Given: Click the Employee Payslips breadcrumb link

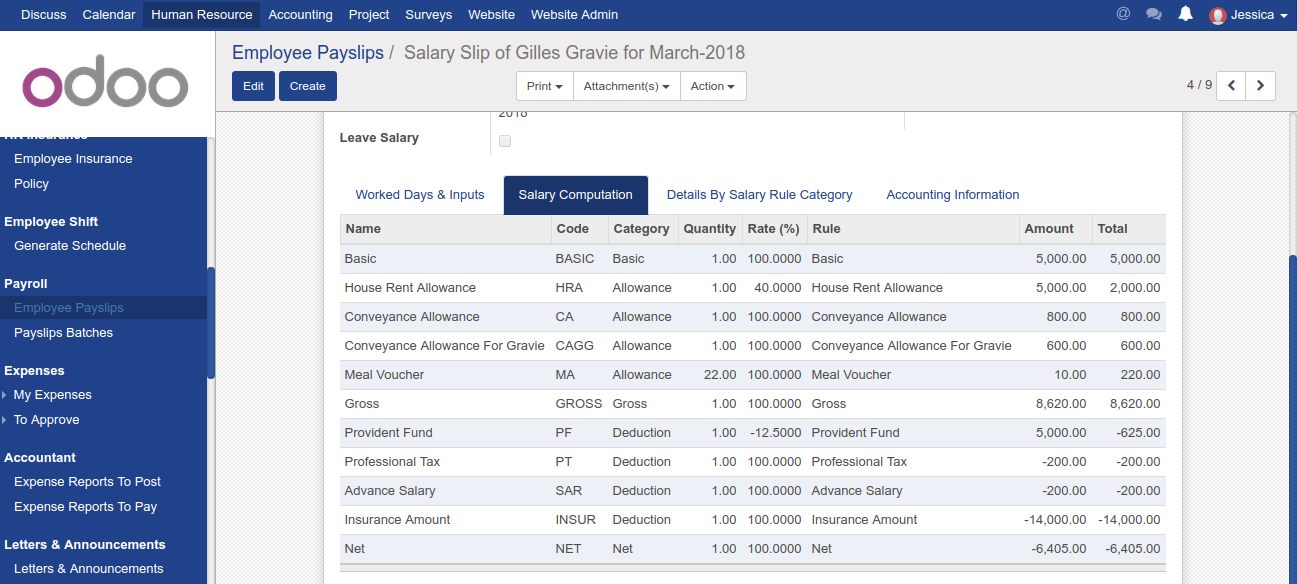Looking at the screenshot, I should [307, 53].
